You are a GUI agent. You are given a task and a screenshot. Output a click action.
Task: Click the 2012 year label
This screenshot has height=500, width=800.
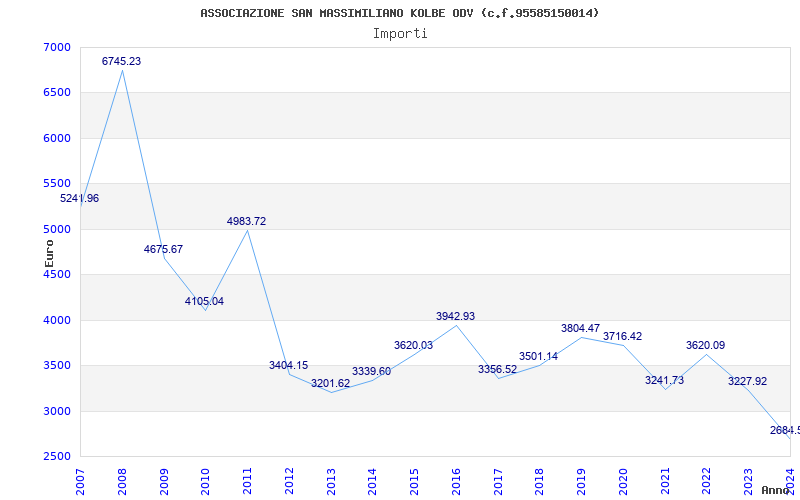[289, 482]
